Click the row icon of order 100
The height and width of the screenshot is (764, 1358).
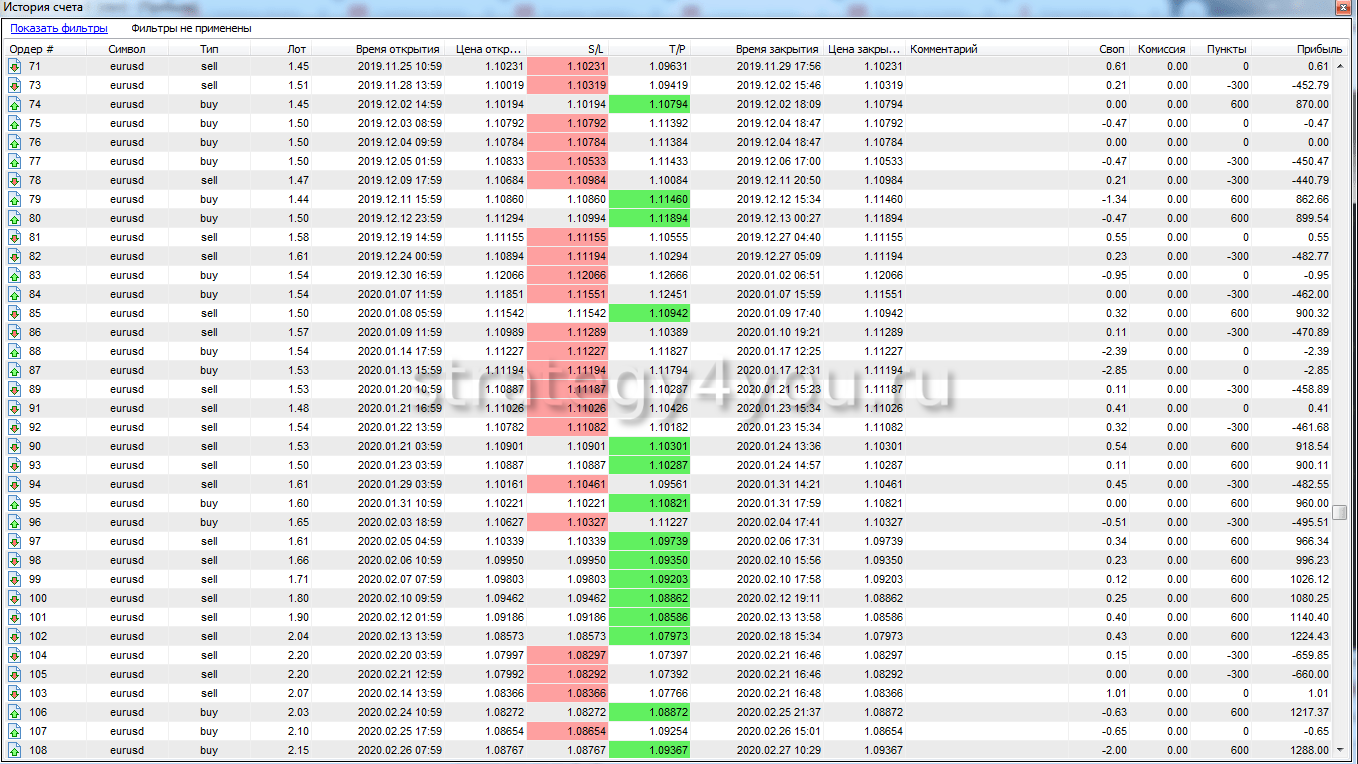point(15,599)
